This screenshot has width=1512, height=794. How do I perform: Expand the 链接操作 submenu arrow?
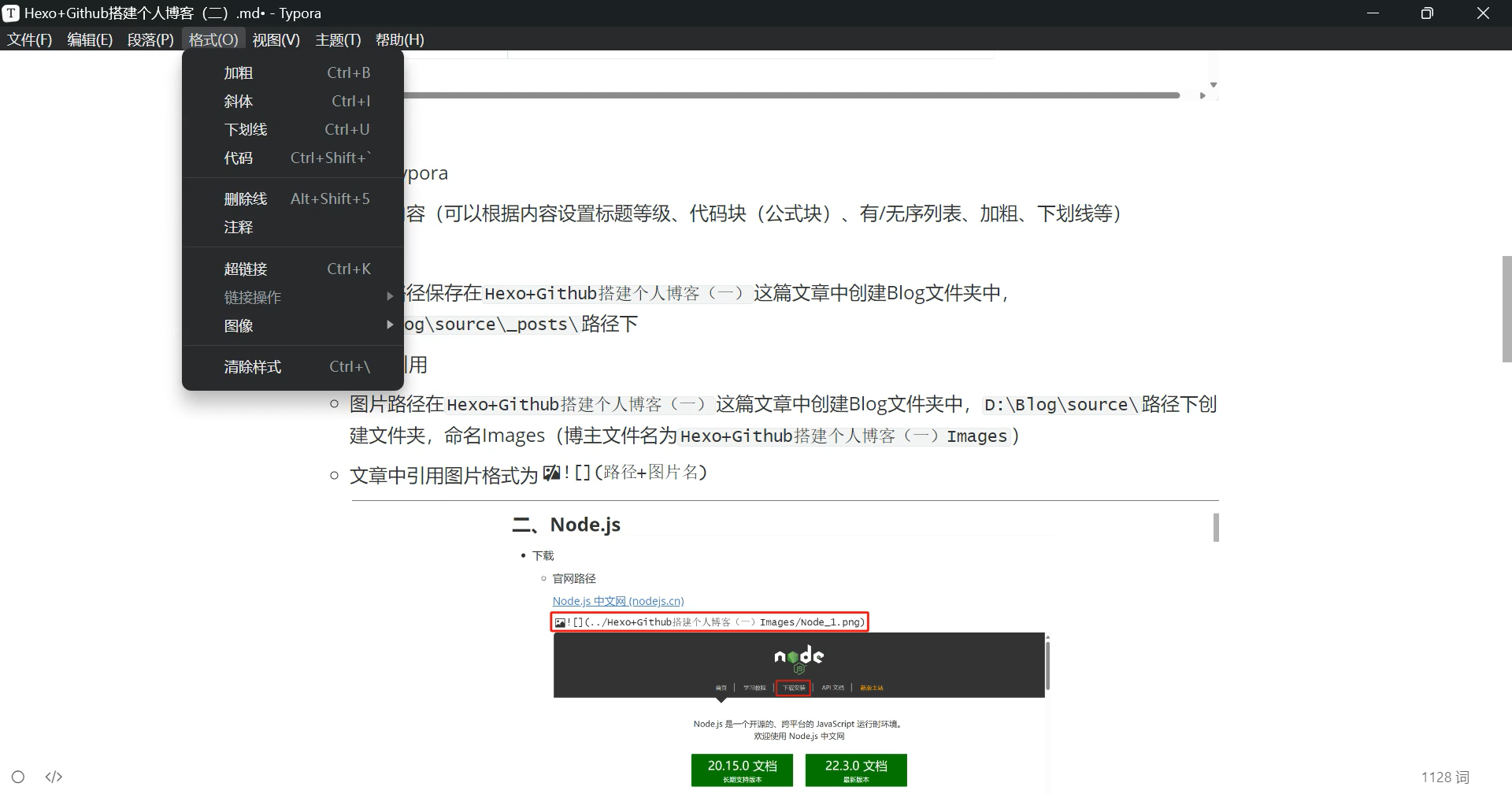(x=389, y=296)
